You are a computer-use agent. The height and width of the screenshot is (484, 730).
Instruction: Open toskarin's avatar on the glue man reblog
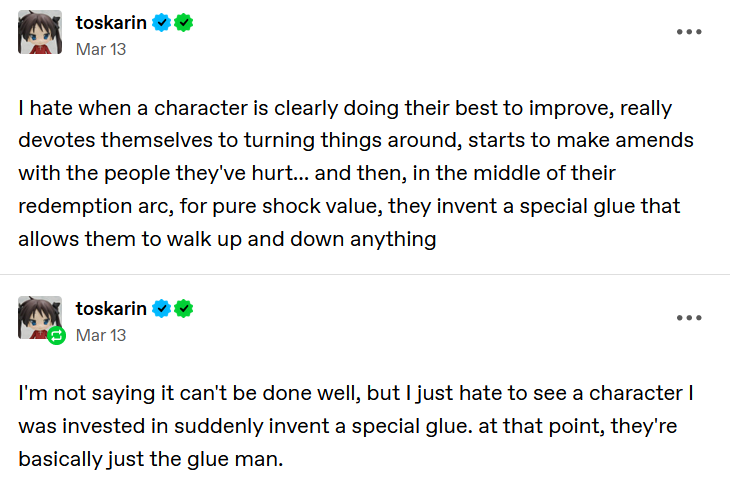[x=40, y=318]
